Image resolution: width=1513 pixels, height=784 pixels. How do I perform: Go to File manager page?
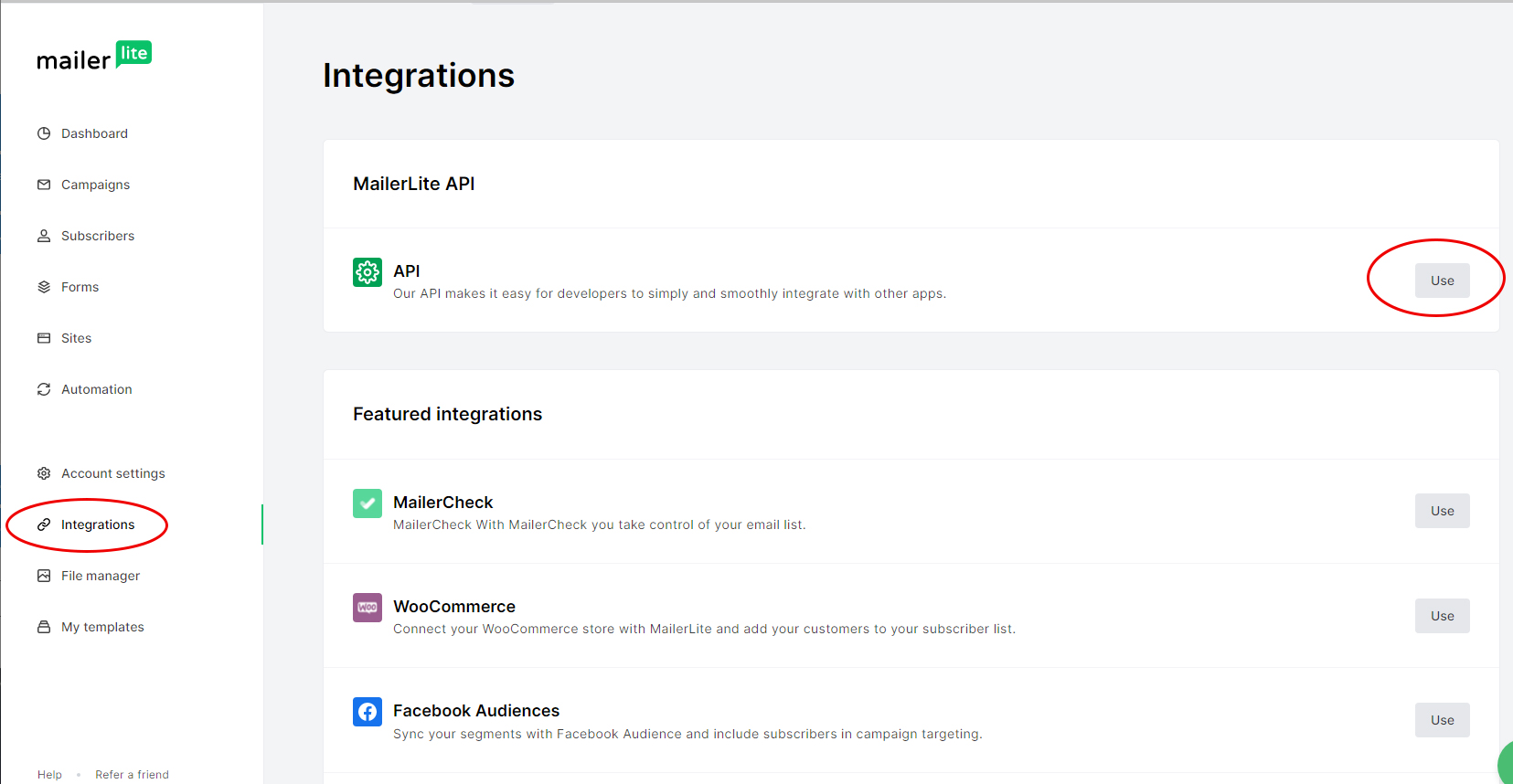[x=100, y=576]
